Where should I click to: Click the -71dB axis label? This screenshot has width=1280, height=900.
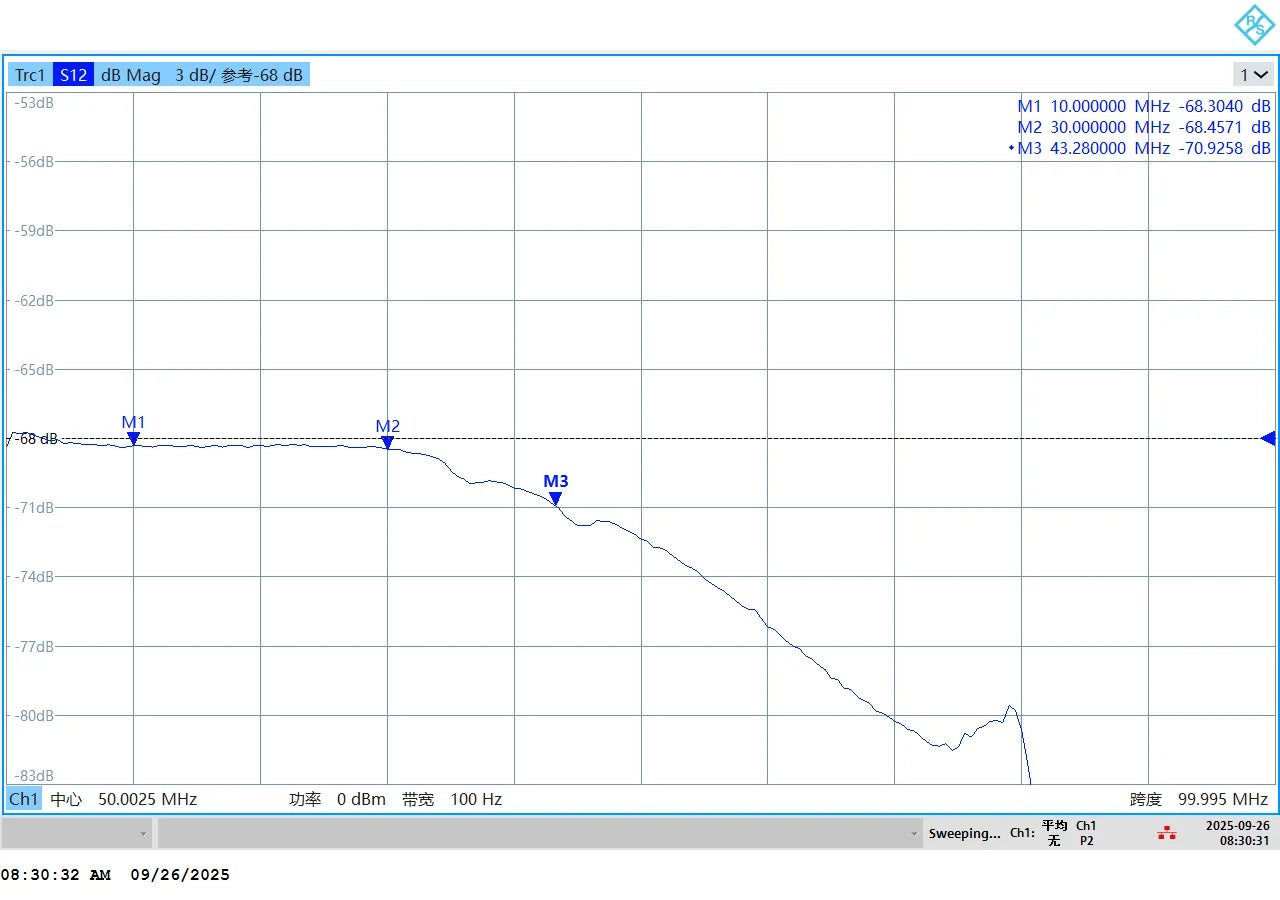click(x=34, y=507)
